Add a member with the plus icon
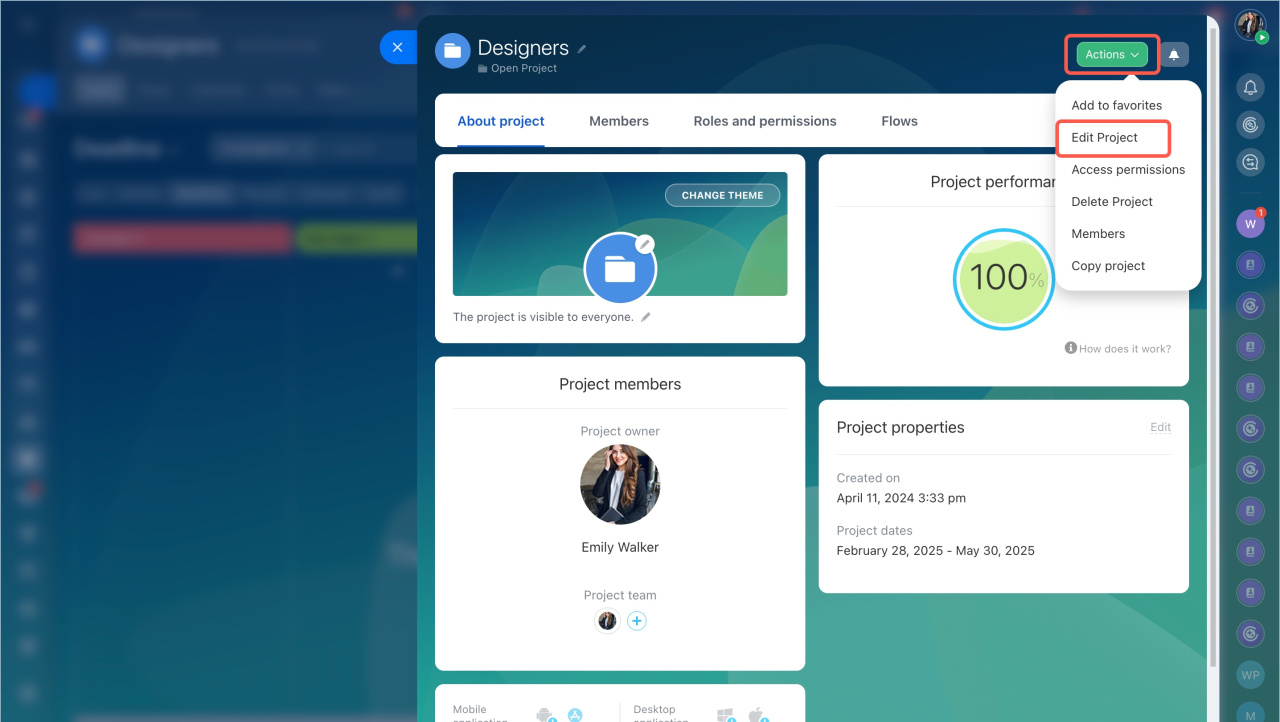The image size is (1280, 722). point(637,621)
